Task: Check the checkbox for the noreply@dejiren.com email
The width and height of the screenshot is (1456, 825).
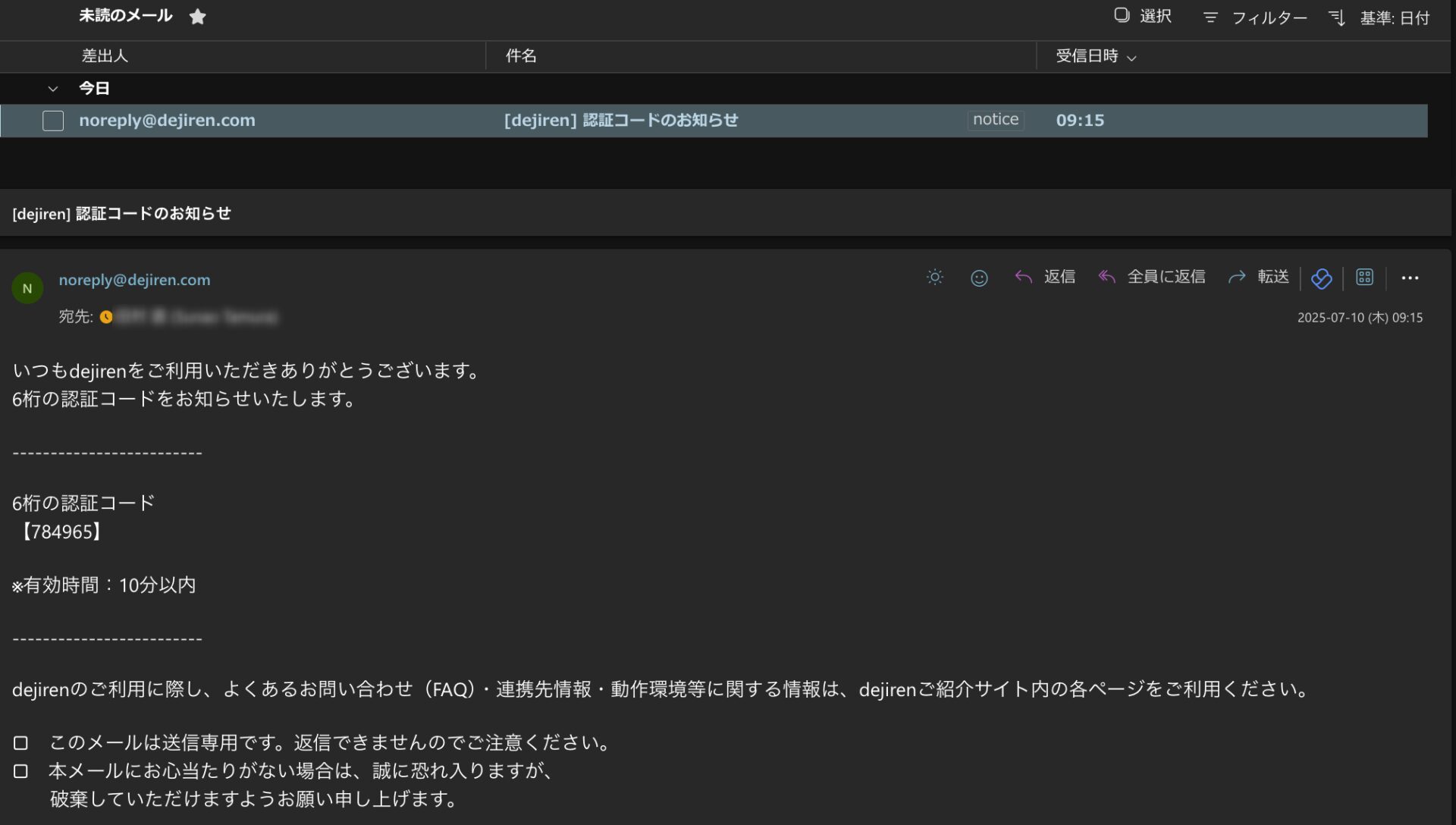Action: point(53,121)
